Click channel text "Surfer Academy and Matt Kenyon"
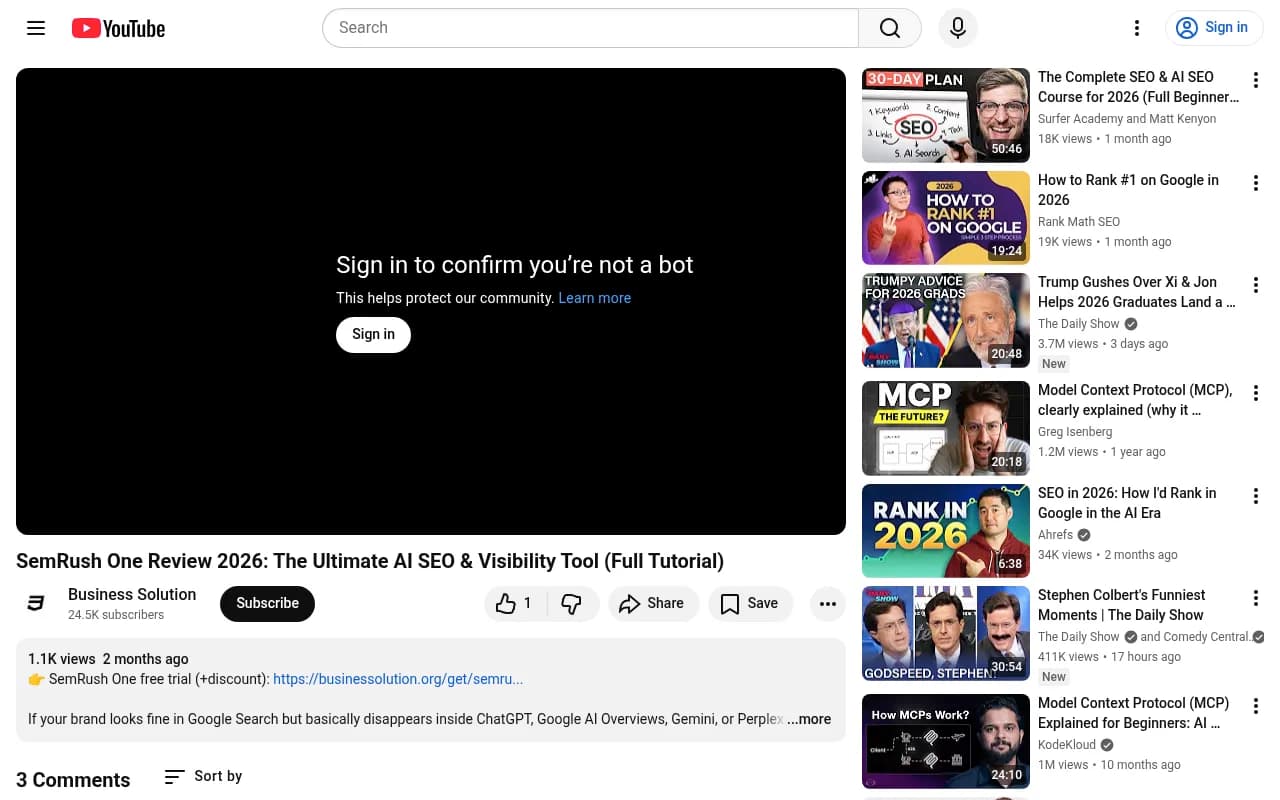 (1127, 119)
